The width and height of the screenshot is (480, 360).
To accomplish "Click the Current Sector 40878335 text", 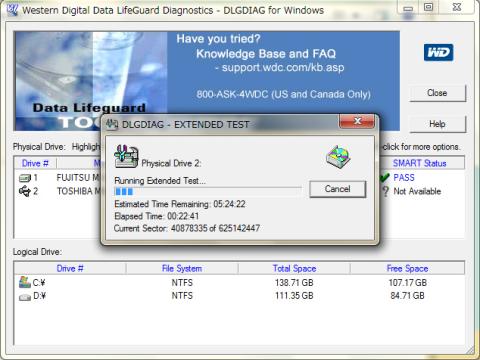I will (x=187, y=228).
